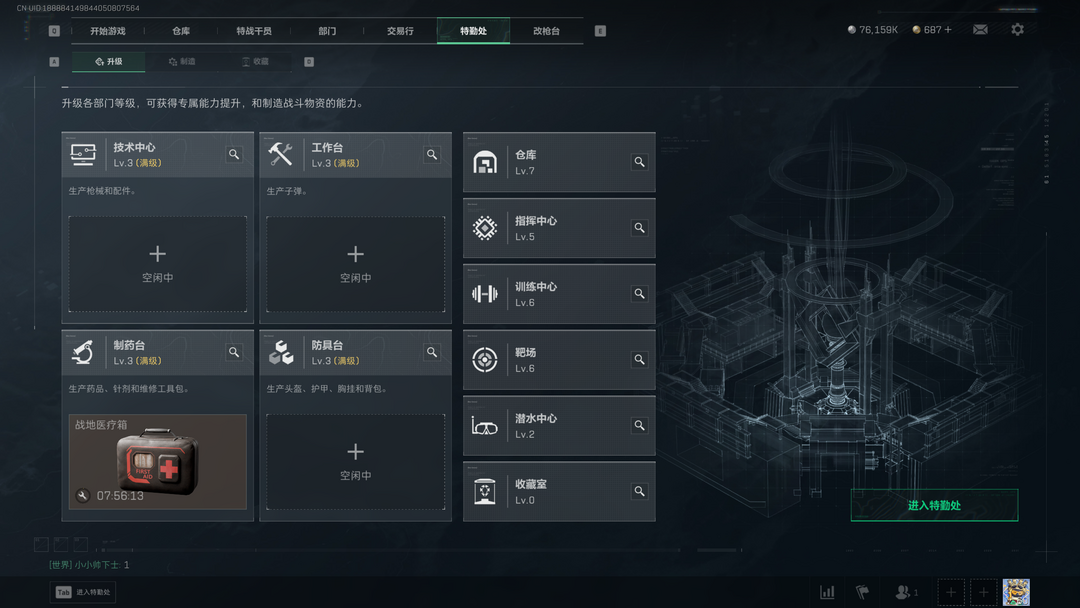Click the flag icon in bottom bar
The width and height of the screenshot is (1080, 608).
coord(862,592)
